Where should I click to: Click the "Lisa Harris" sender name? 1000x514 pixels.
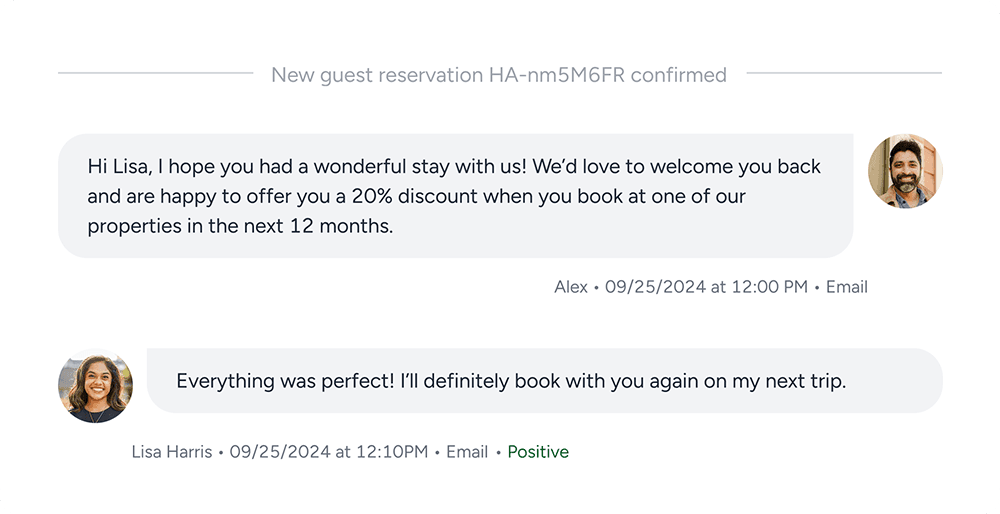pos(172,452)
